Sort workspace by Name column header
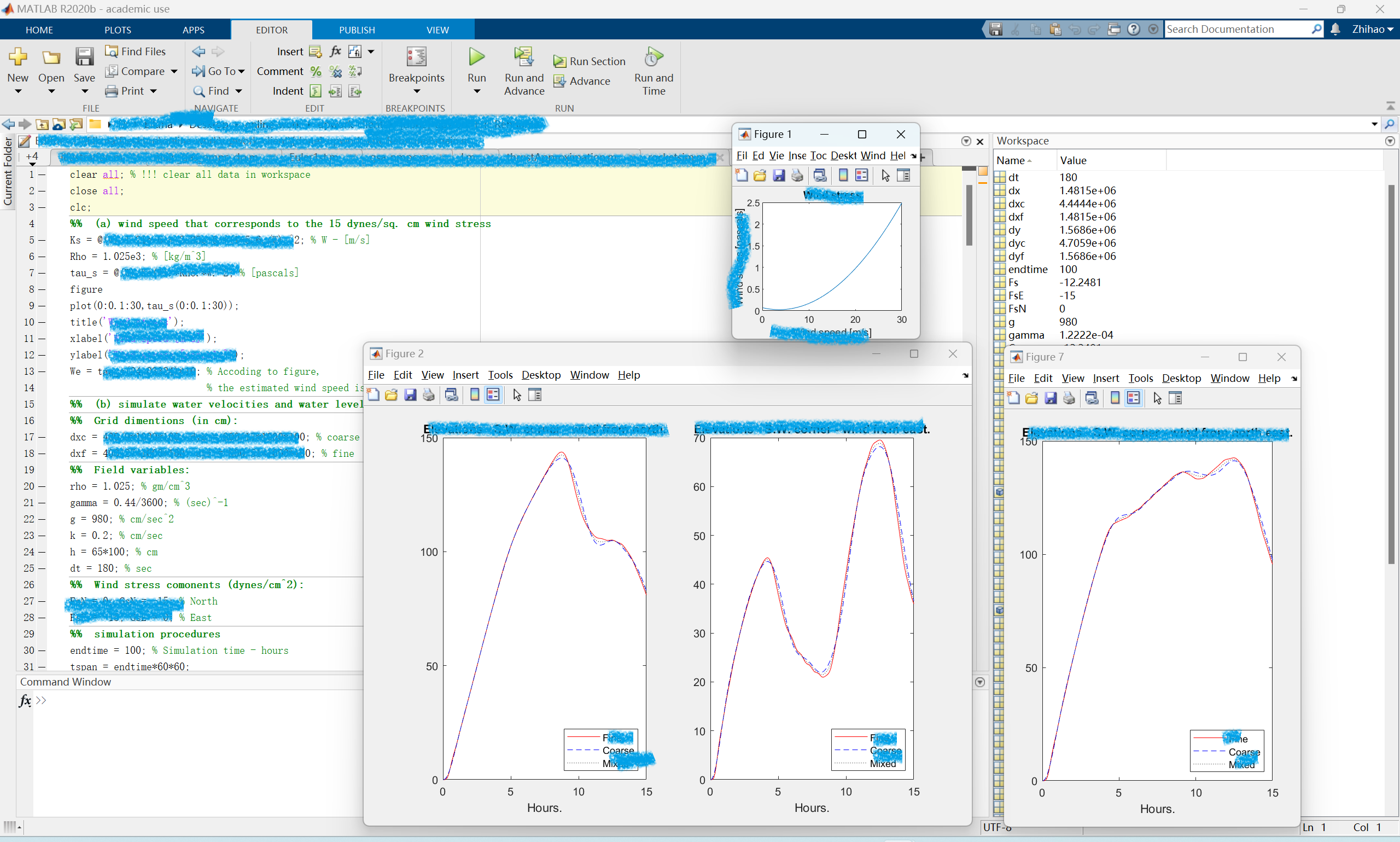Screen dimensions: 1400x842 1025,160
